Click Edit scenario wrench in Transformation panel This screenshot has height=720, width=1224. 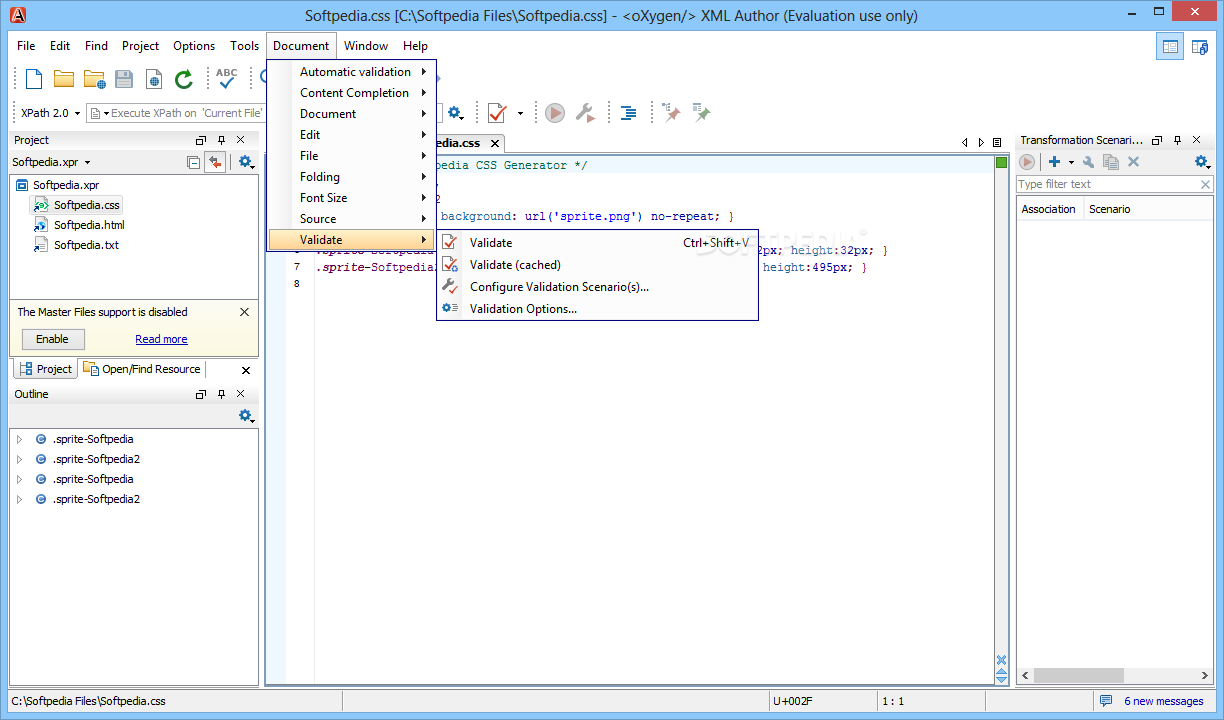pyautogui.click(x=1089, y=162)
